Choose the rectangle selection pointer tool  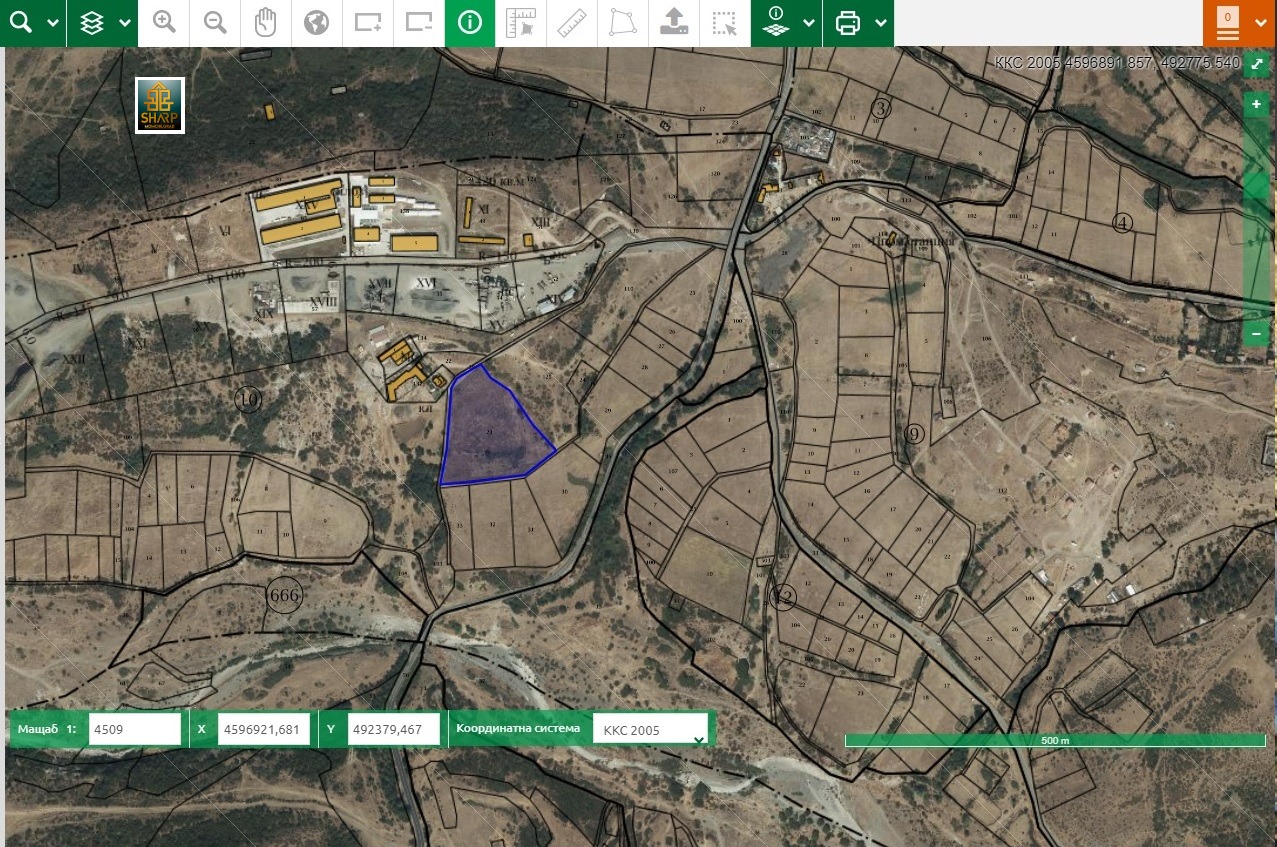[x=725, y=23]
